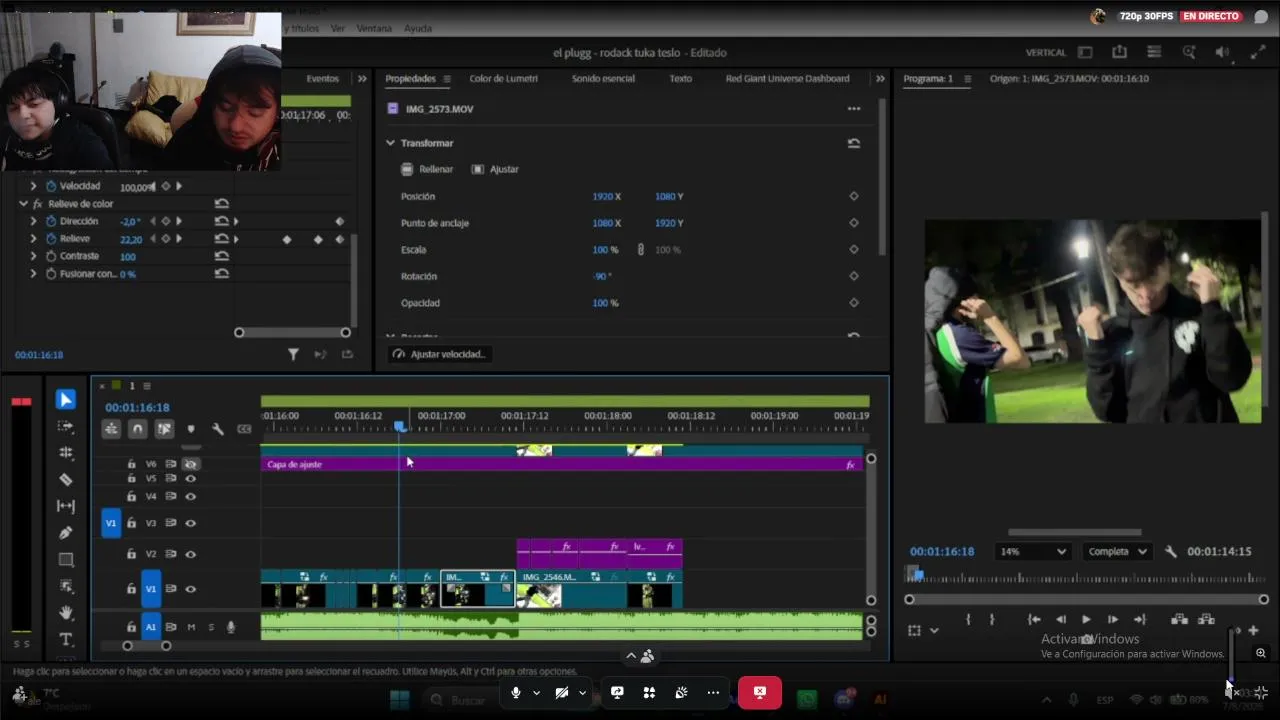
Task: Toggle V6 track output visibility
Action: tap(190, 464)
